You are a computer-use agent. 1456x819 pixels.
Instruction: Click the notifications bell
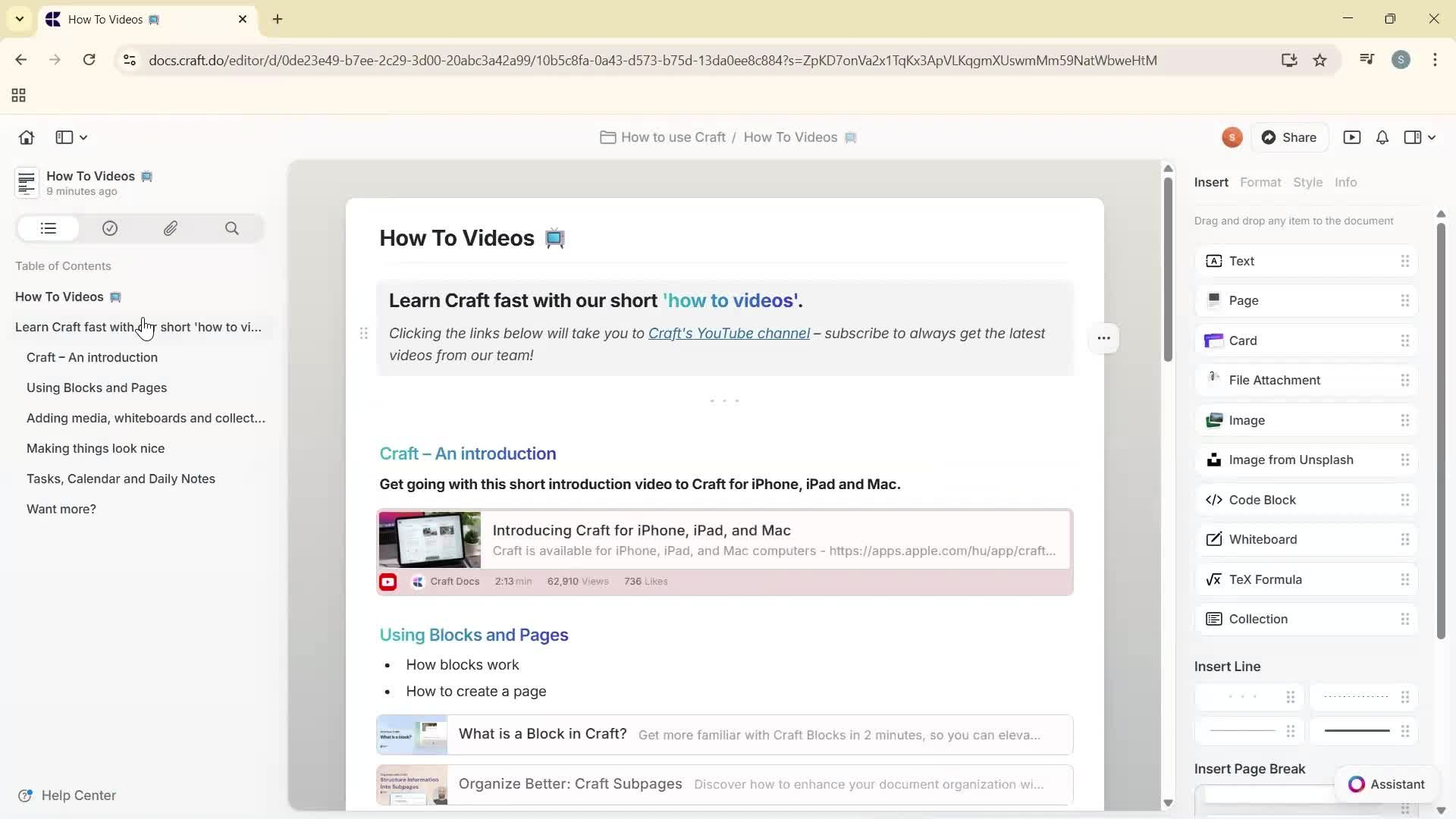[1382, 137]
